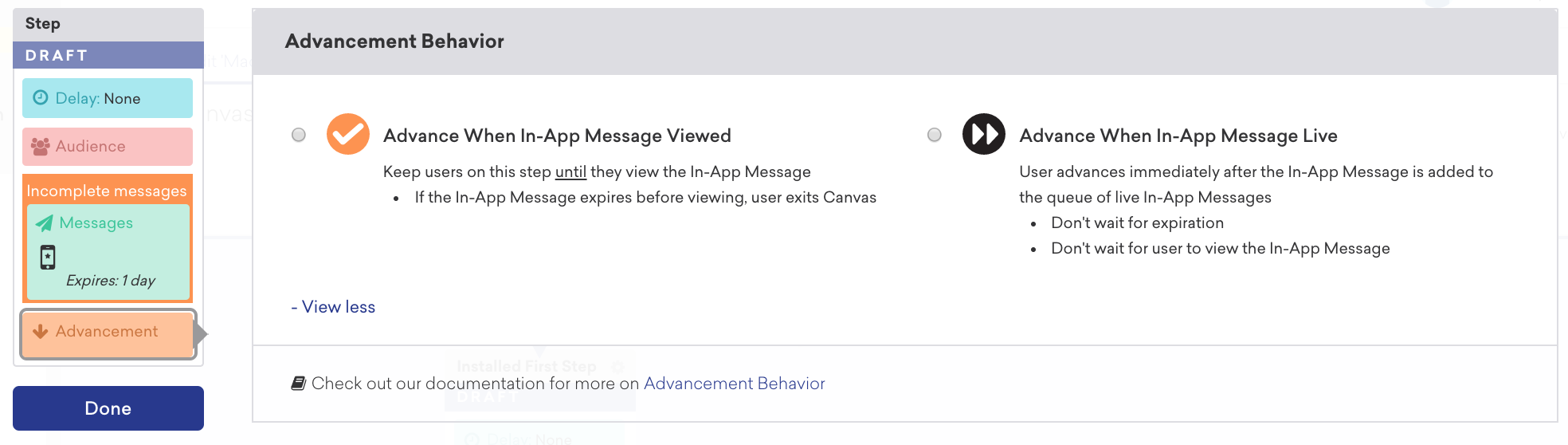This screenshot has height=445, width=1568.
Task: Open the Advancement Behavior documentation link
Action: pyautogui.click(x=735, y=384)
